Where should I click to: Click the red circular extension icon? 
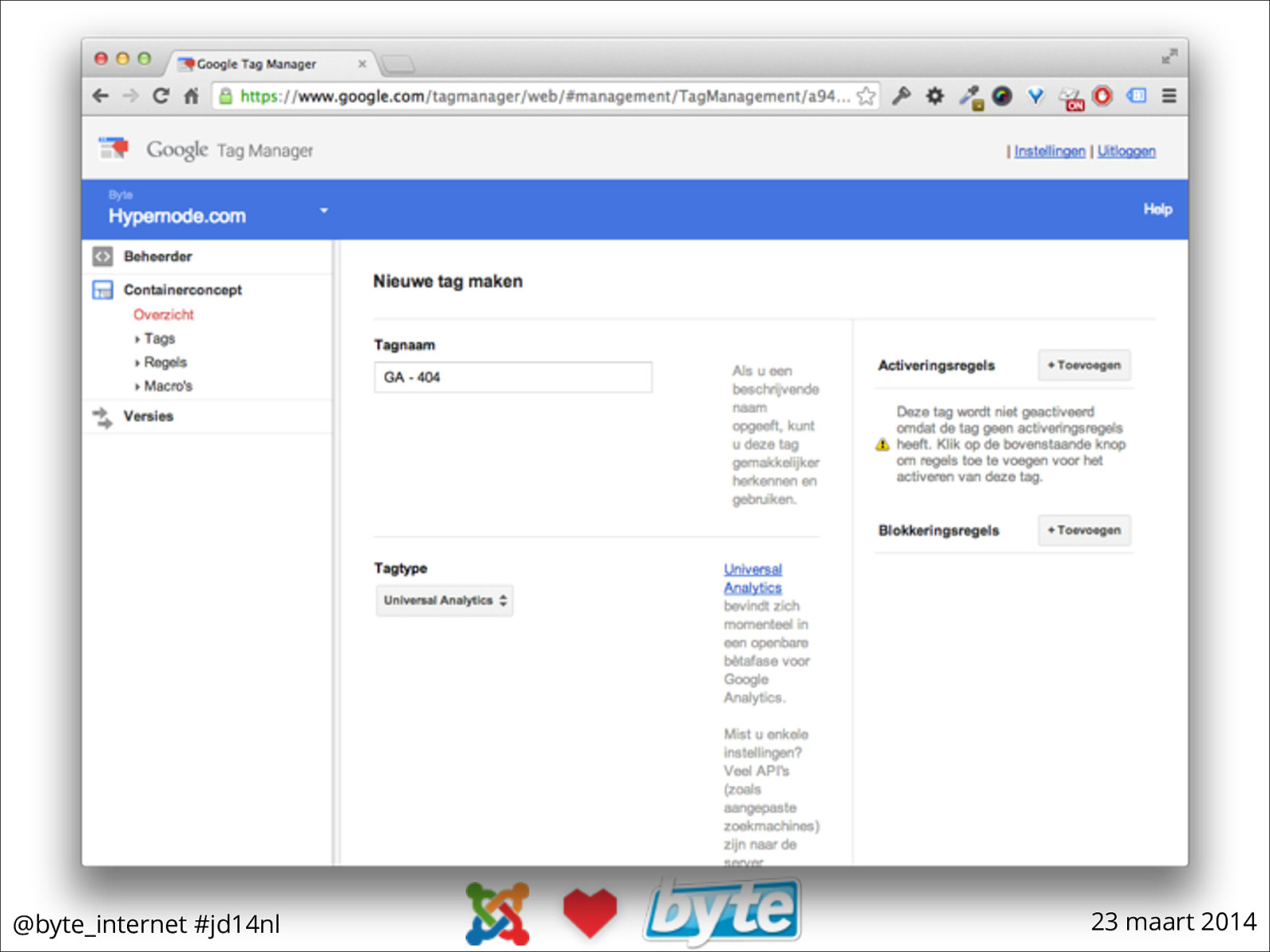1103,96
